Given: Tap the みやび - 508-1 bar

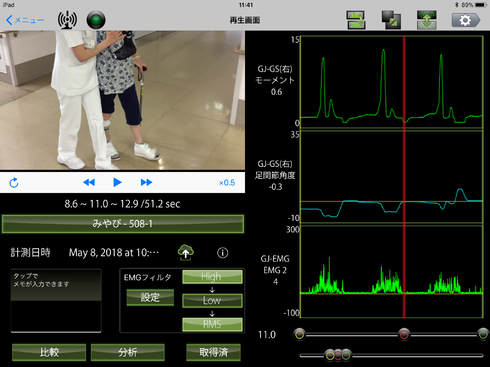Looking at the screenshot, I should pos(123,224).
